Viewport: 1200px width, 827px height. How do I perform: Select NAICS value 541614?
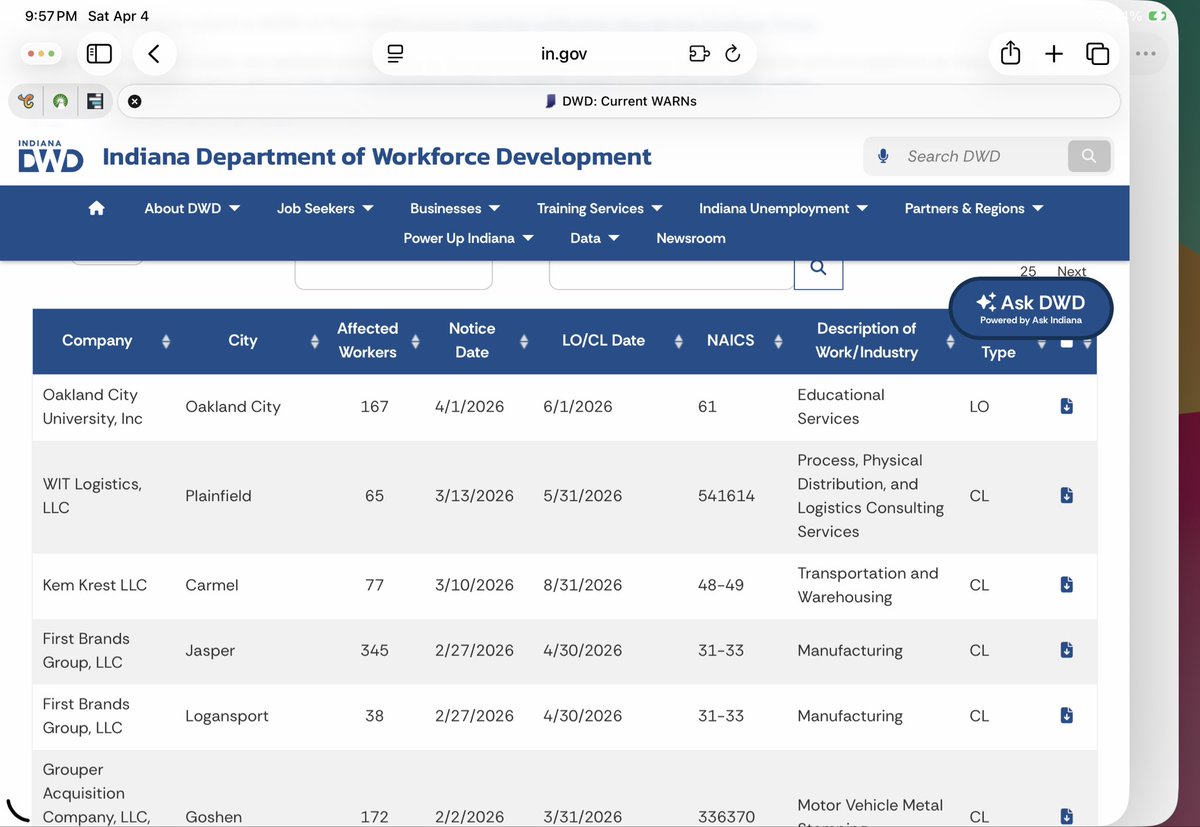pyautogui.click(x=726, y=496)
